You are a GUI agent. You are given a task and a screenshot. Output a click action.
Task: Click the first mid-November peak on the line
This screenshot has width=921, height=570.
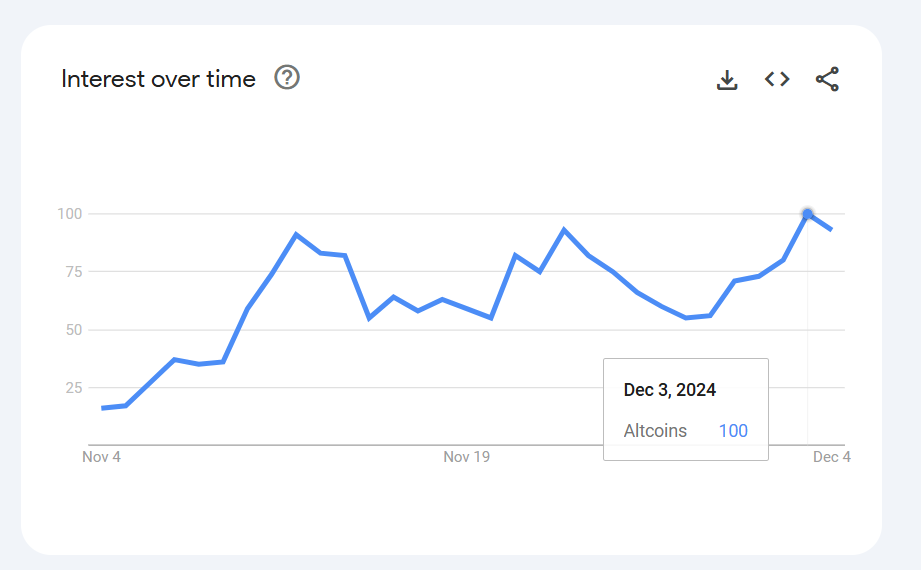[x=296, y=234]
